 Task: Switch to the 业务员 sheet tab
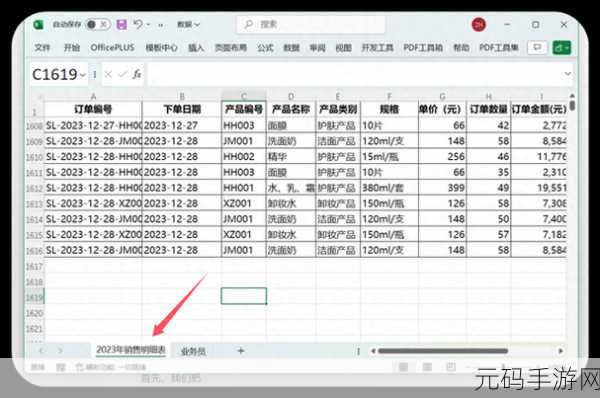(x=193, y=351)
